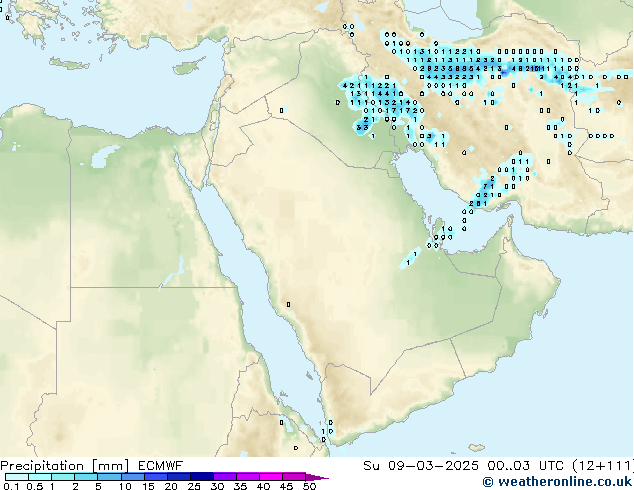634x490 pixels.
Task: Click the 2–5 mm legend color swatch
Action: coord(86,477)
